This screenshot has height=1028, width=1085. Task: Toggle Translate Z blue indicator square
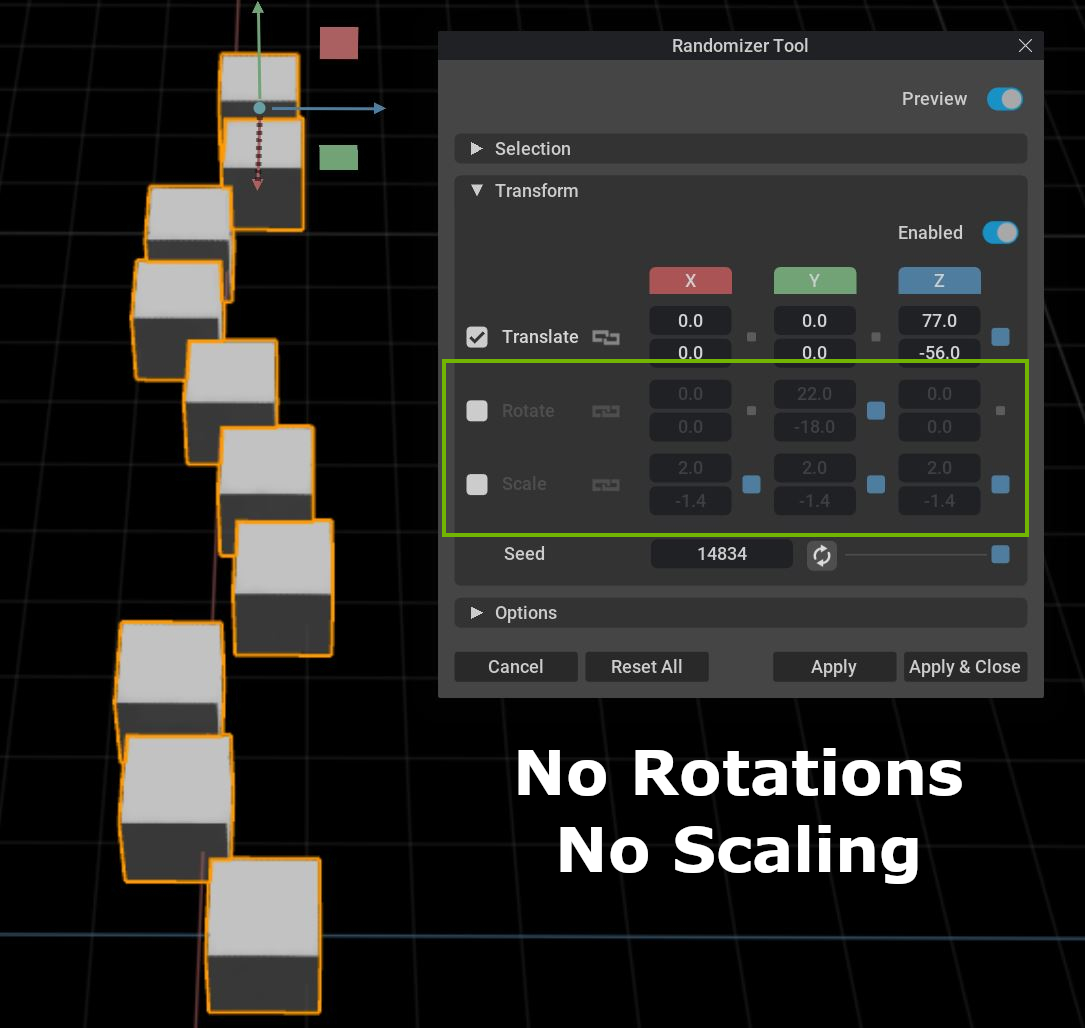pyautogui.click(x=1000, y=337)
